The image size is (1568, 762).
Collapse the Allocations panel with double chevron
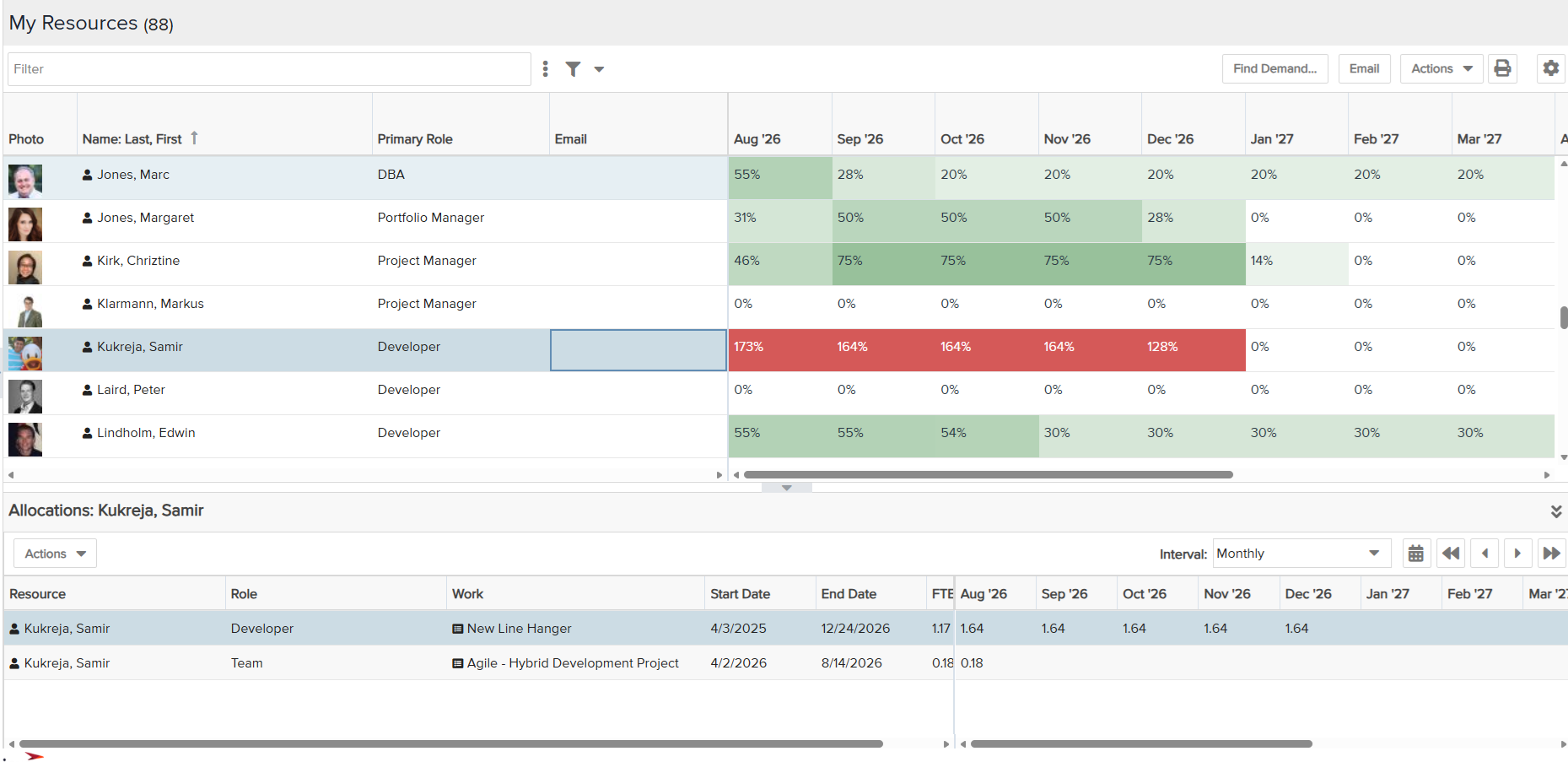[1556, 511]
